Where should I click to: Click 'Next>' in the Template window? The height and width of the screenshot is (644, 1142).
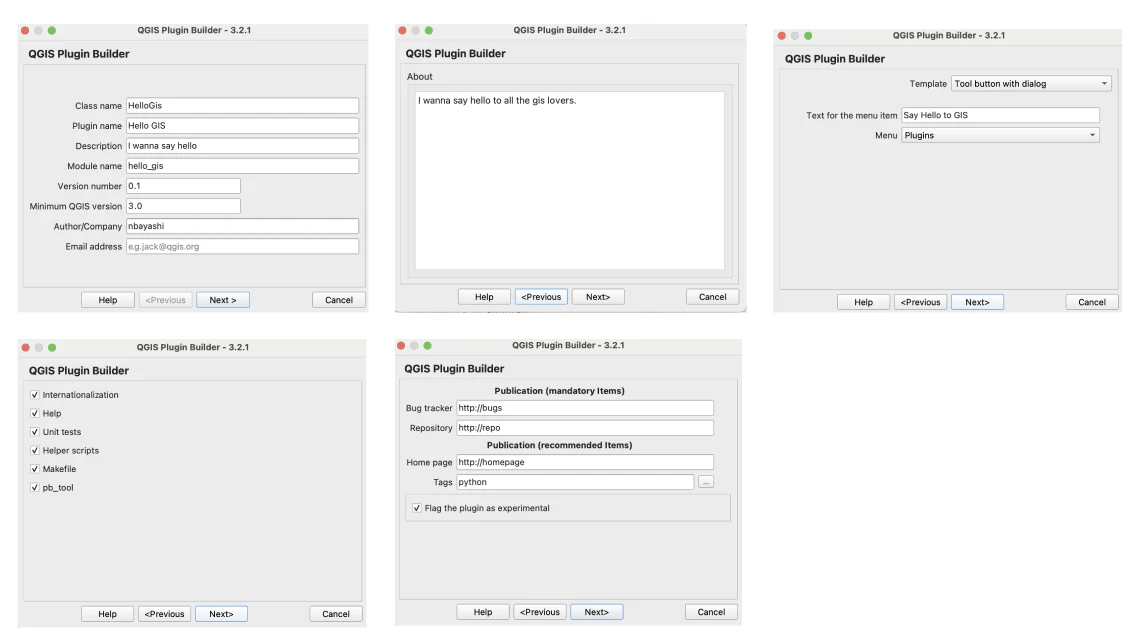point(977,302)
